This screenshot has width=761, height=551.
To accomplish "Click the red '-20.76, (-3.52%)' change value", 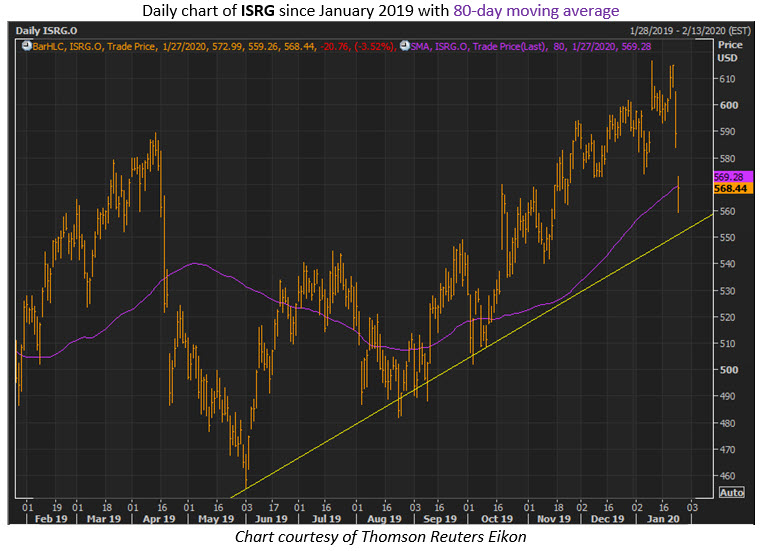I will (x=358, y=47).
